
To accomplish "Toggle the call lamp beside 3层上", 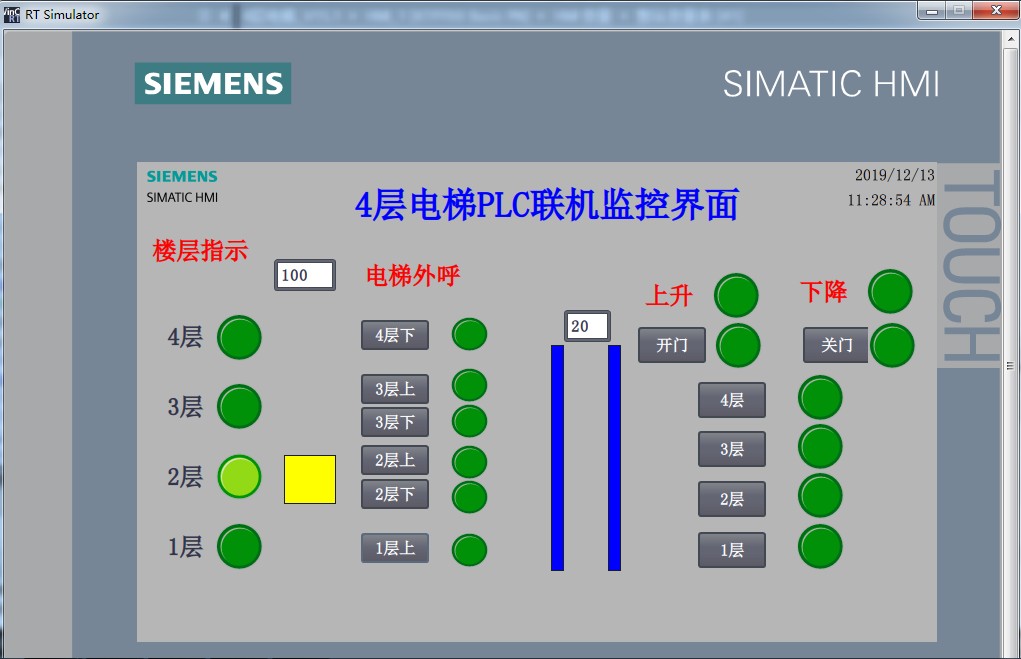I will coord(469,385).
